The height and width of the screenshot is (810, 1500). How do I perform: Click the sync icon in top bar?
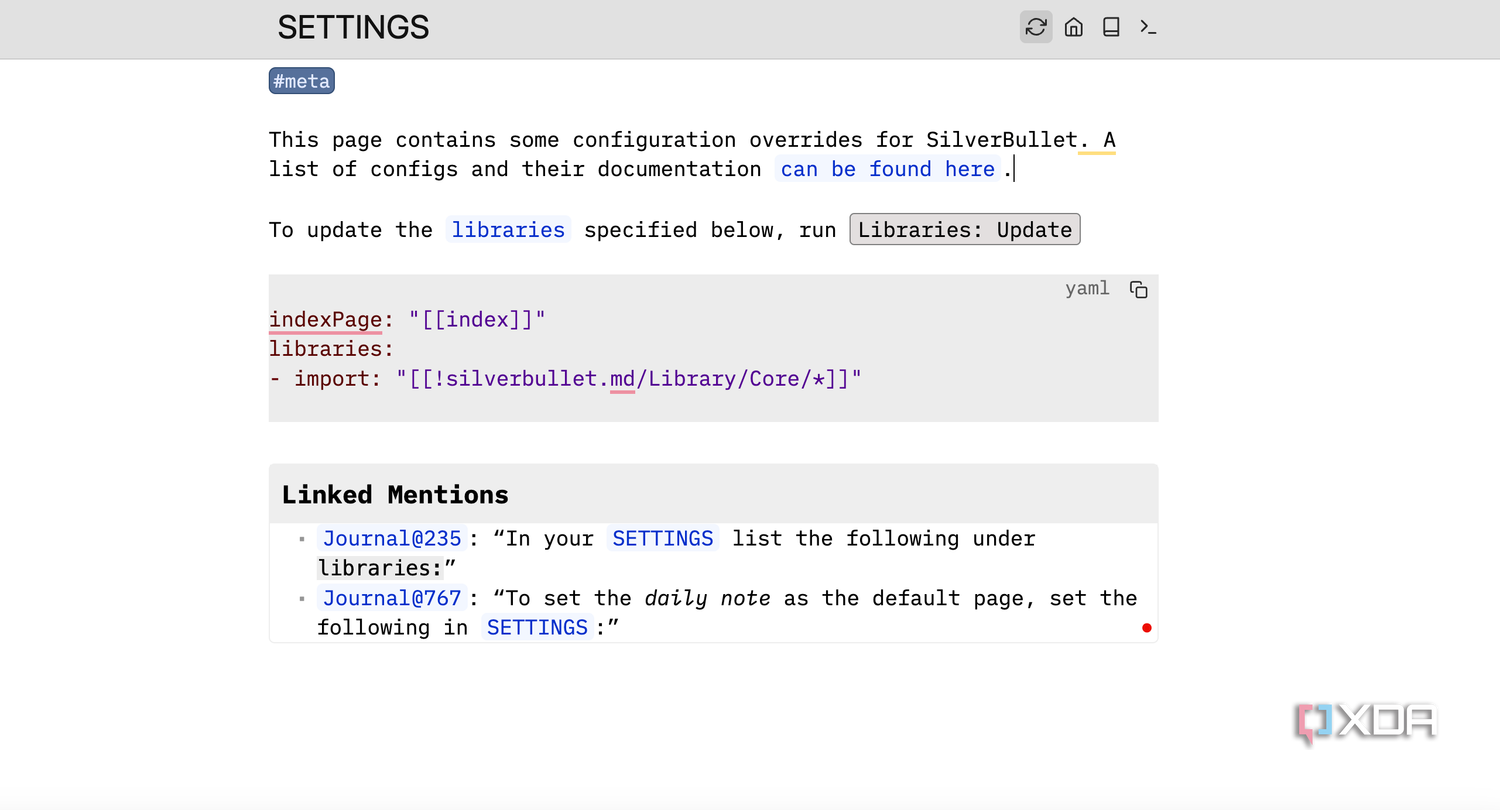pos(1036,27)
